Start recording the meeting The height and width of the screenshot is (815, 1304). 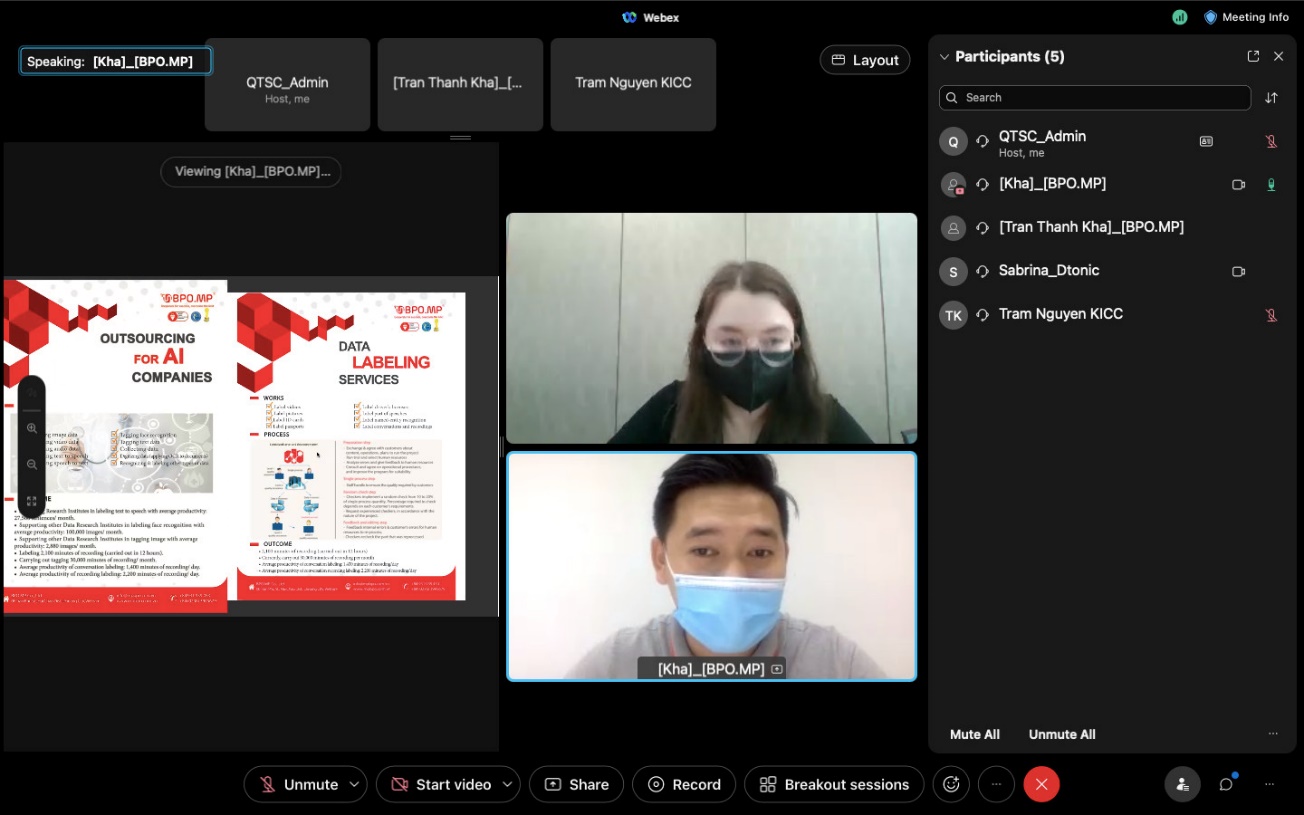pos(685,785)
